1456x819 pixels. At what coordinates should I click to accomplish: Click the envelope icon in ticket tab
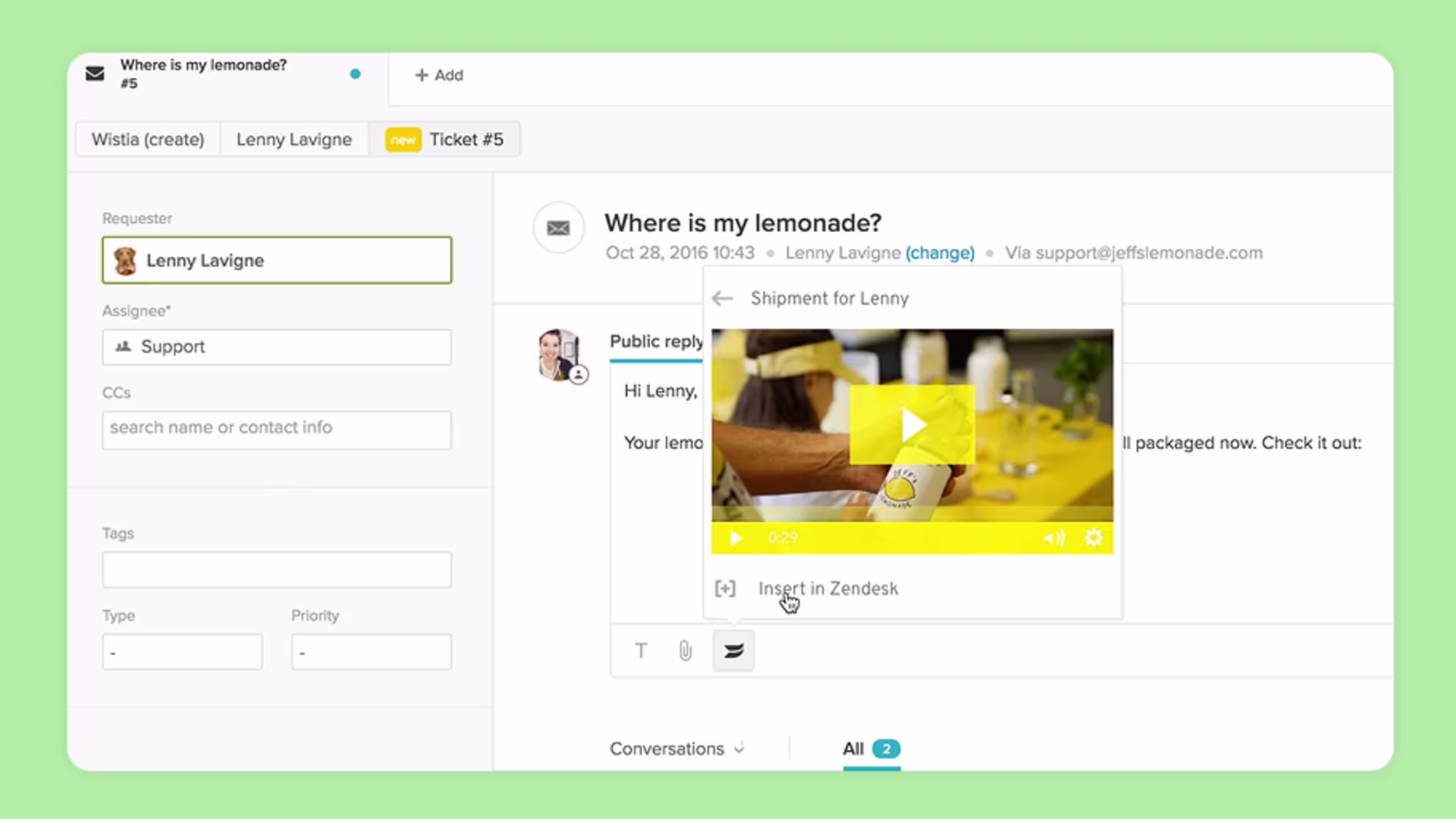coord(95,74)
